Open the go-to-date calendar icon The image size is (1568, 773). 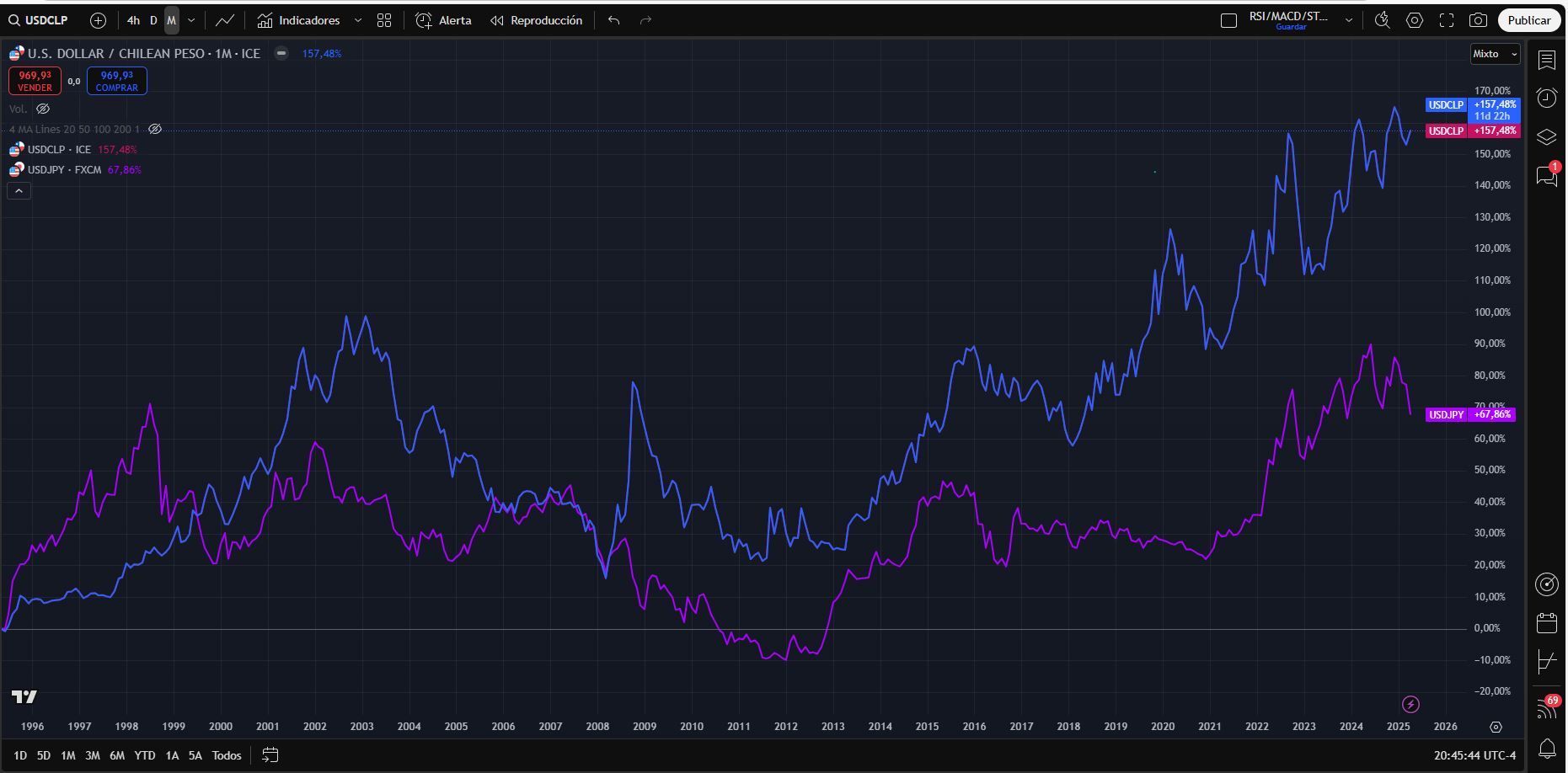270,755
